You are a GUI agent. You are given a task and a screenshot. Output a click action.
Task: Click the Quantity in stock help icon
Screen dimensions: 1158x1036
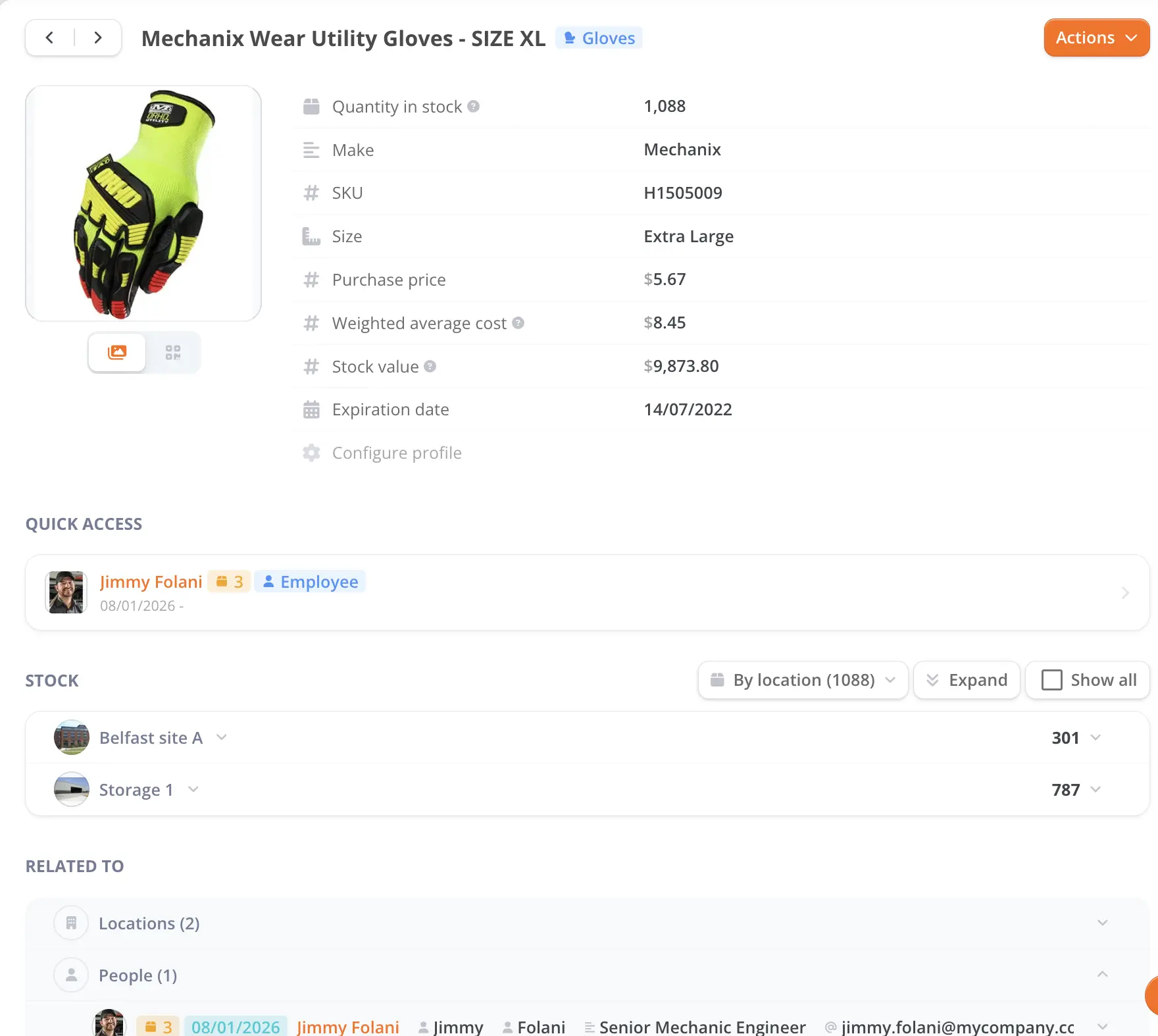(473, 106)
